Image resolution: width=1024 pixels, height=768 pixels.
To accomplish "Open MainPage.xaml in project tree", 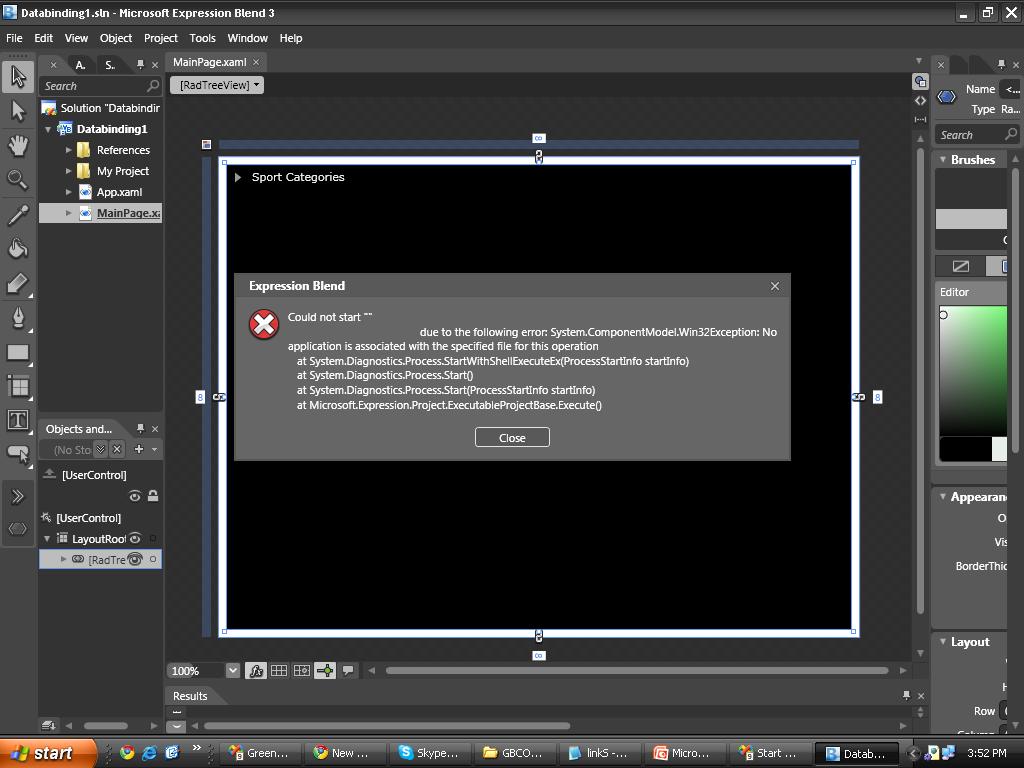I will pos(129,213).
